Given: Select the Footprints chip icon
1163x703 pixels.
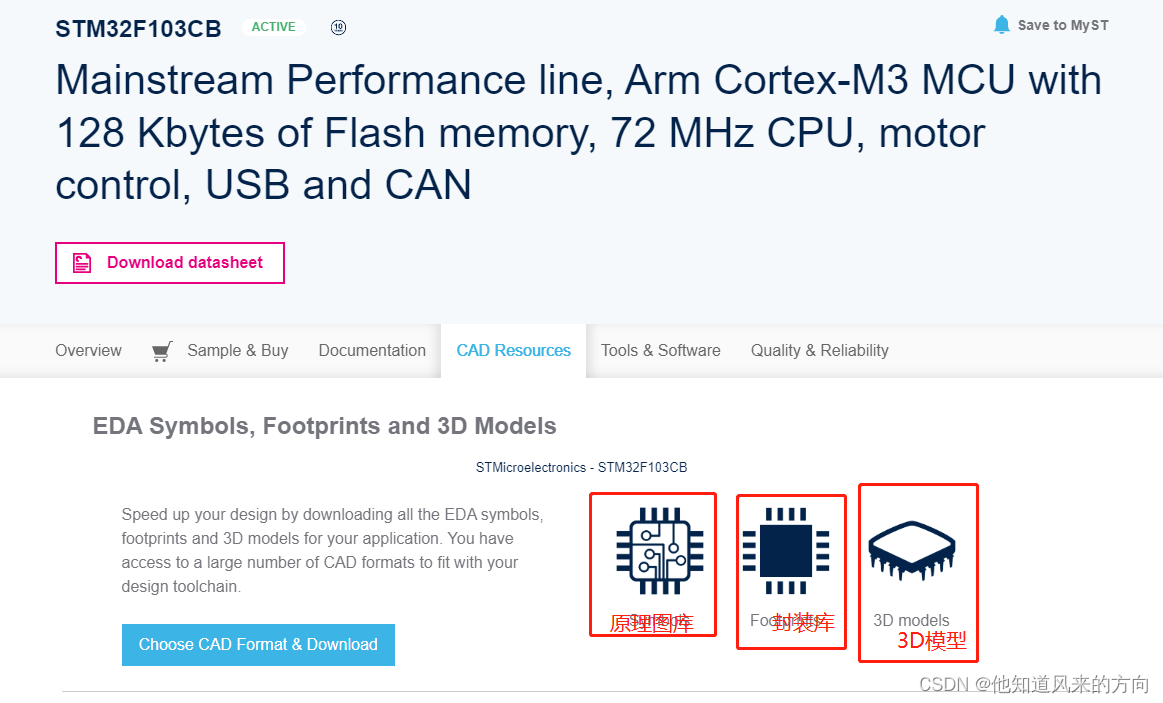Looking at the screenshot, I should pos(785,550).
